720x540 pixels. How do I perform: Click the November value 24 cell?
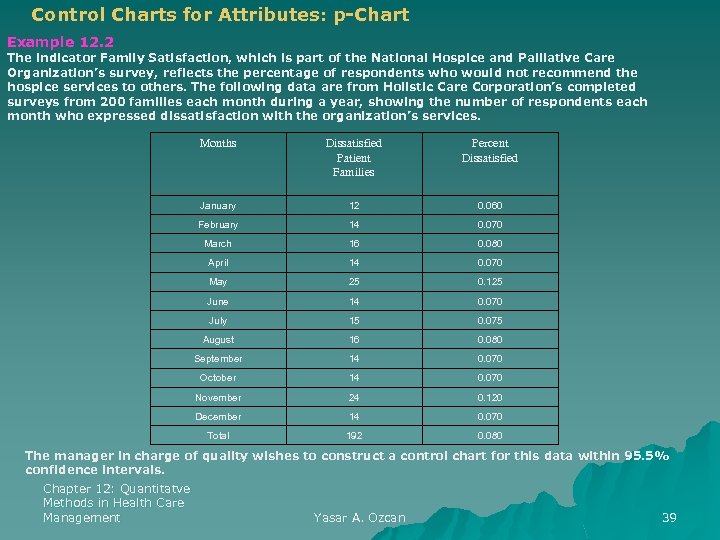[354, 398]
